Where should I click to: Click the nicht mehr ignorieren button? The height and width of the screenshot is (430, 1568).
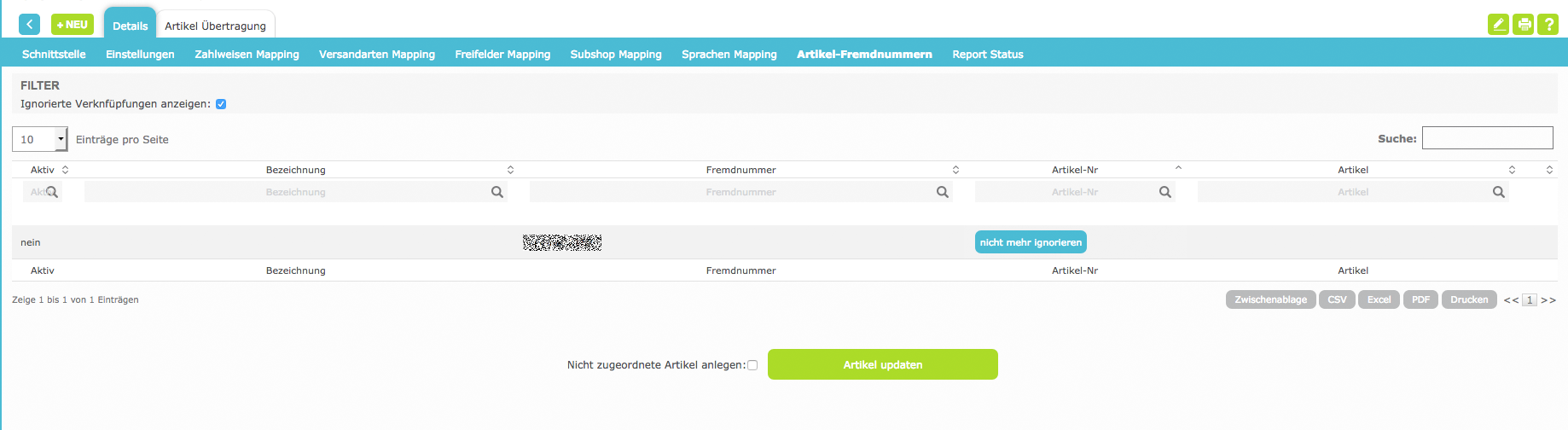pyautogui.click(x=1031, y=242)
